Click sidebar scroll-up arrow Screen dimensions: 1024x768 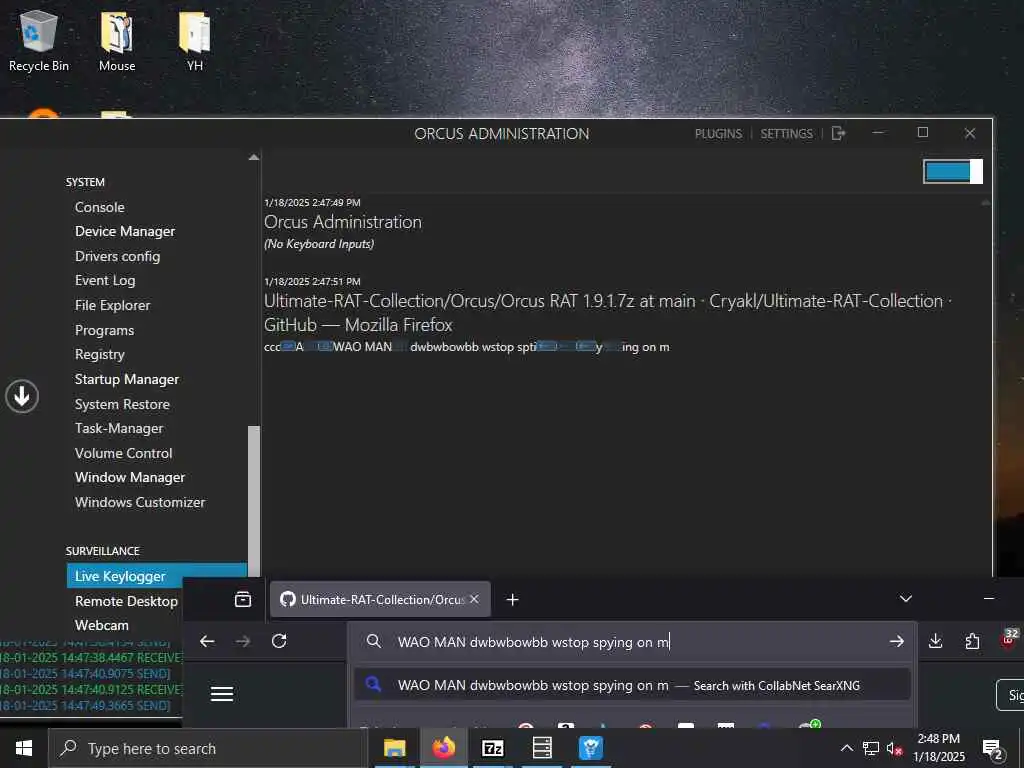(254, 157)
